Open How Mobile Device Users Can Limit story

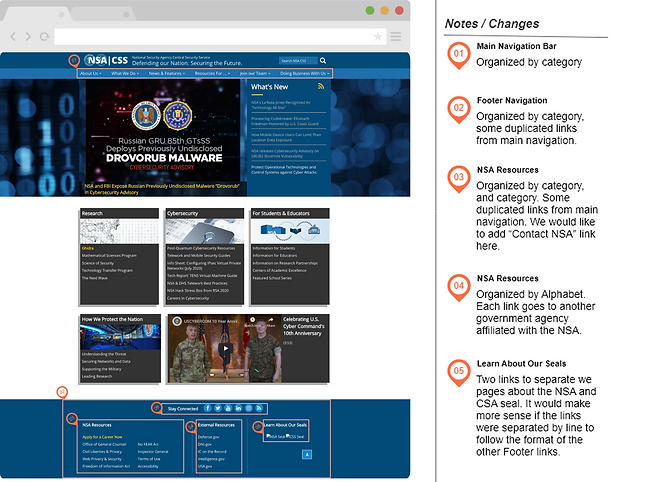[x=286, y=137]
